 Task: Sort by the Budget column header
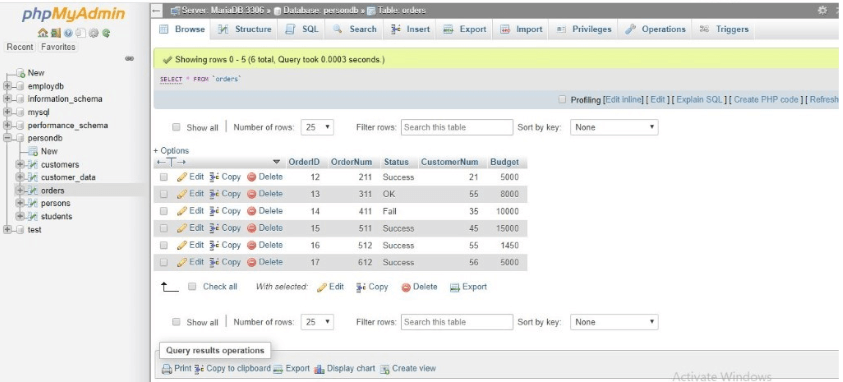(x=504, y=162)
